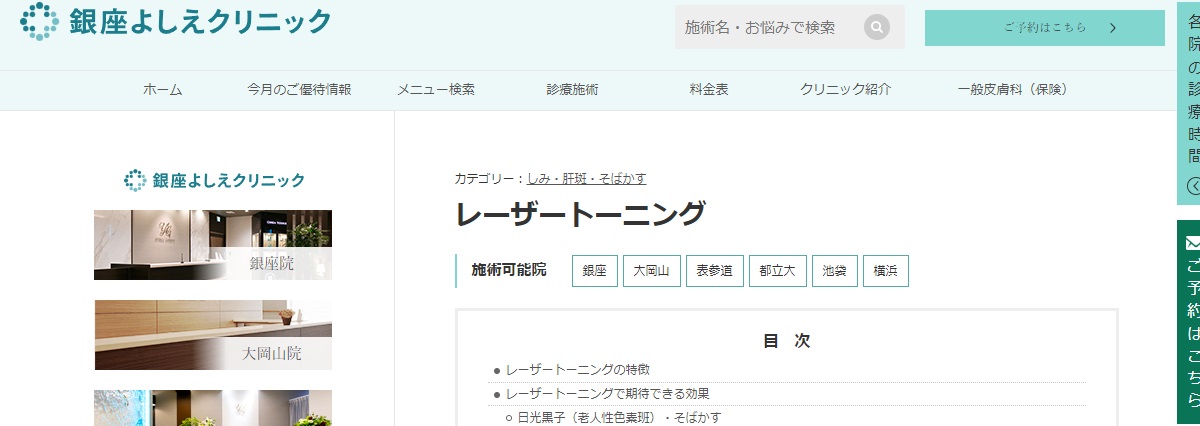
Task: Follow the しみ・肝斑・そばかす category link
Action: [x=586, y=179]
